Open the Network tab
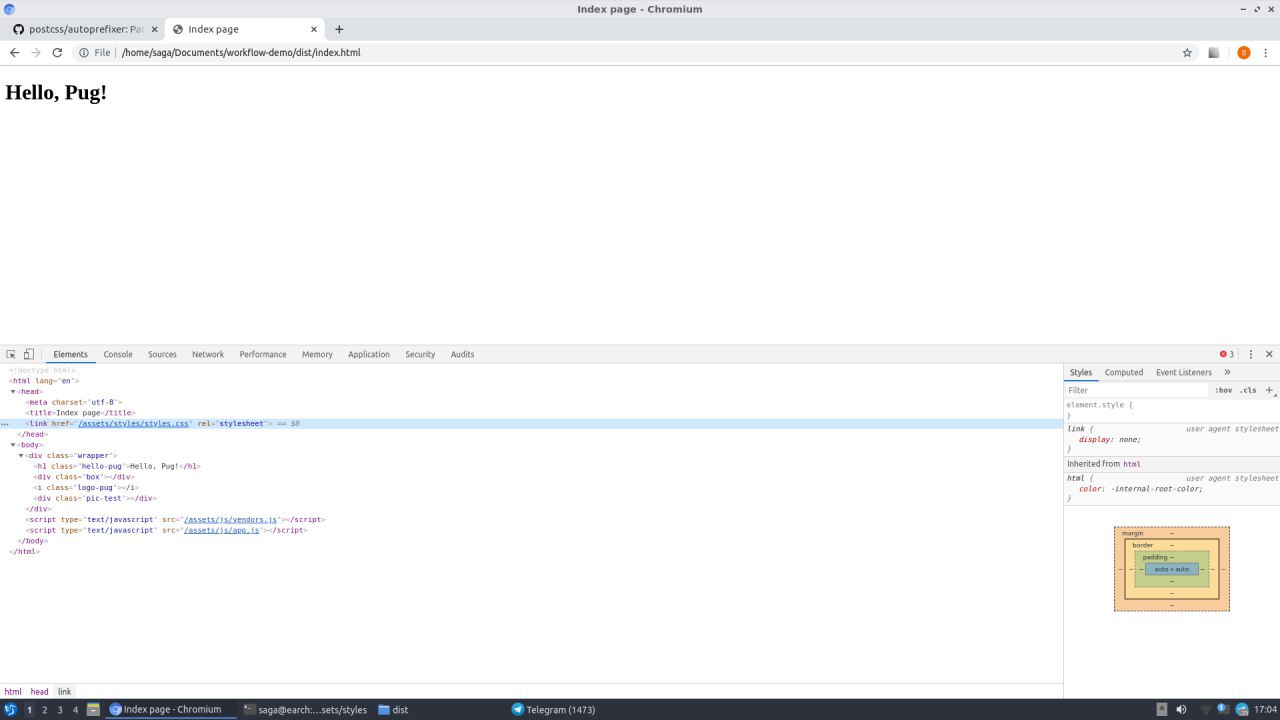This screenshot has height=720, width=1280. [208, 354]
